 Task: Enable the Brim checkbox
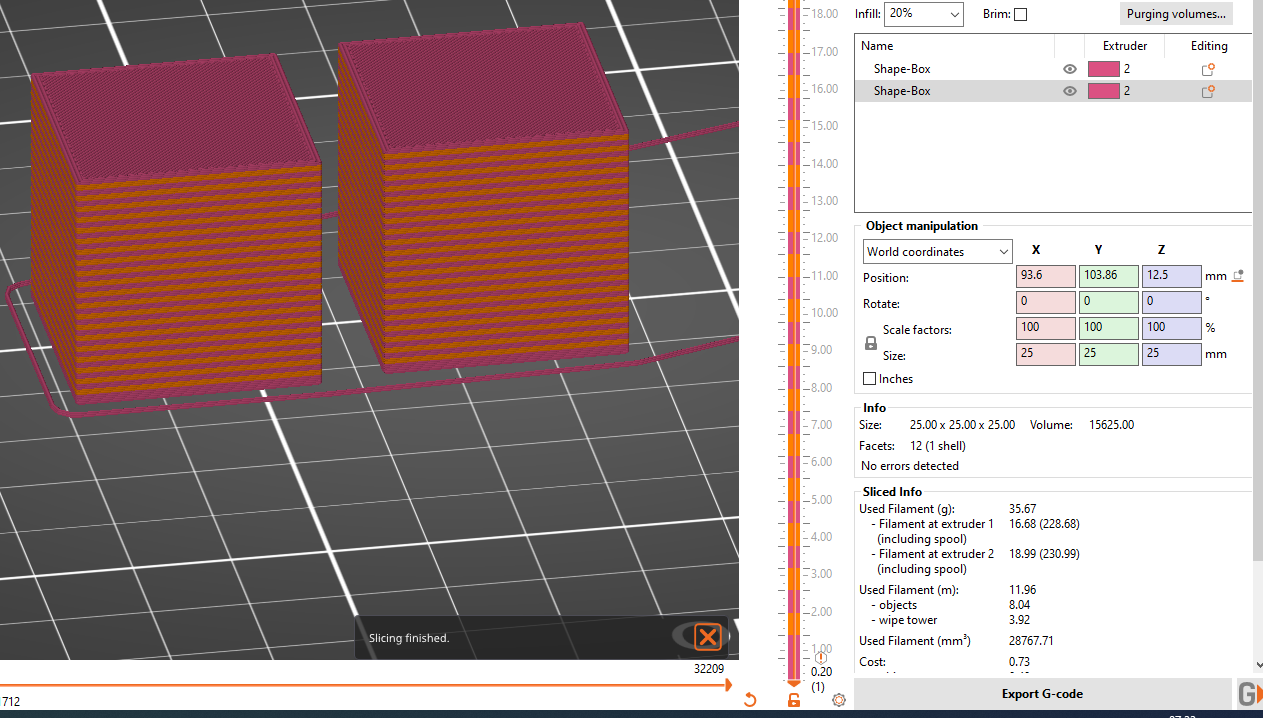point(1020,14)
